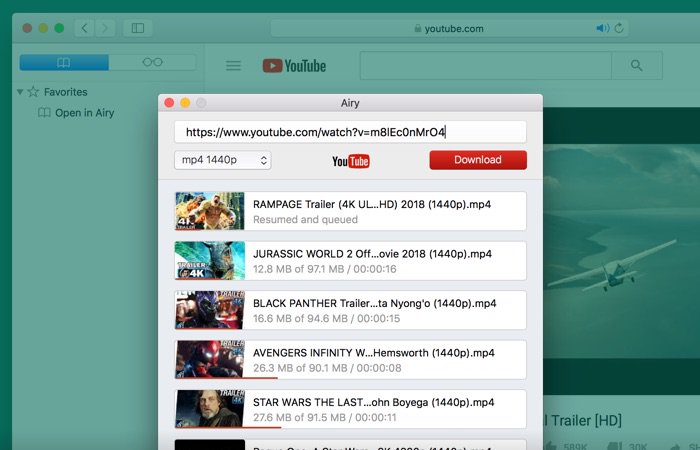The image size is (700, 450).
Task: Click the STAR WARS download progress bar
Action: (x=228, y=428)
